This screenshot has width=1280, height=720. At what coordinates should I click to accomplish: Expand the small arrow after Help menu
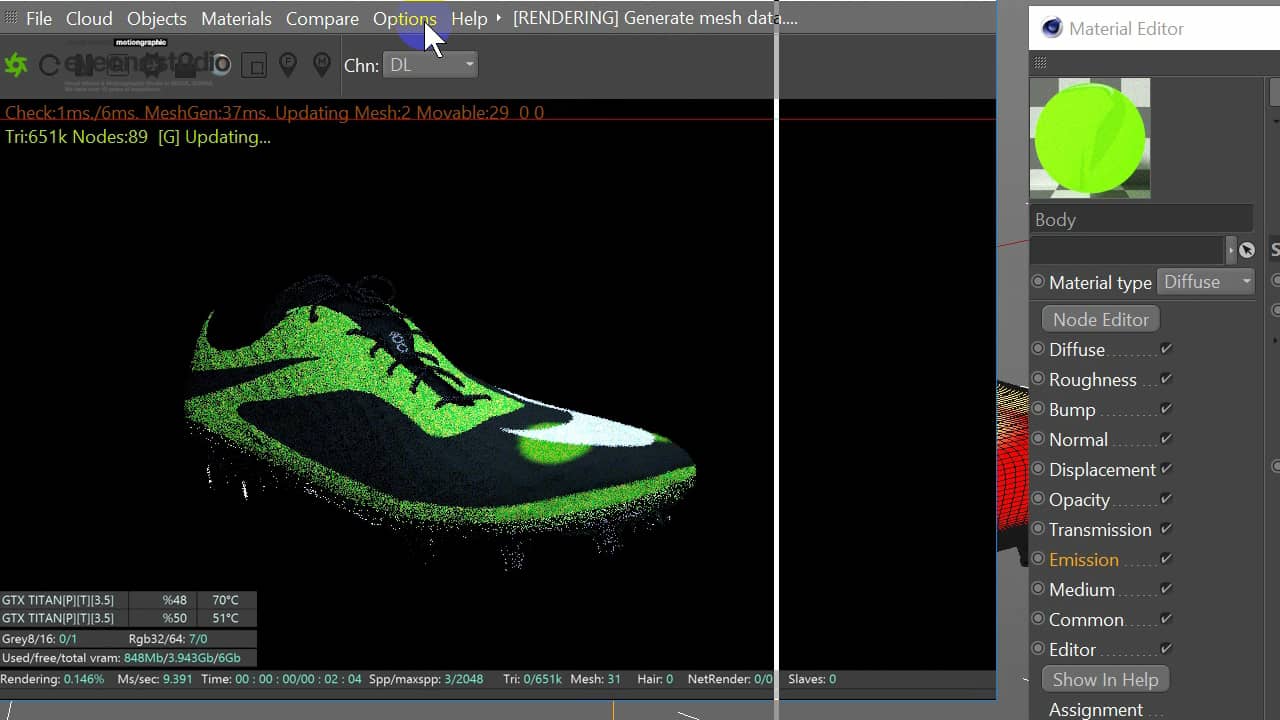click(x=498, y=18)
